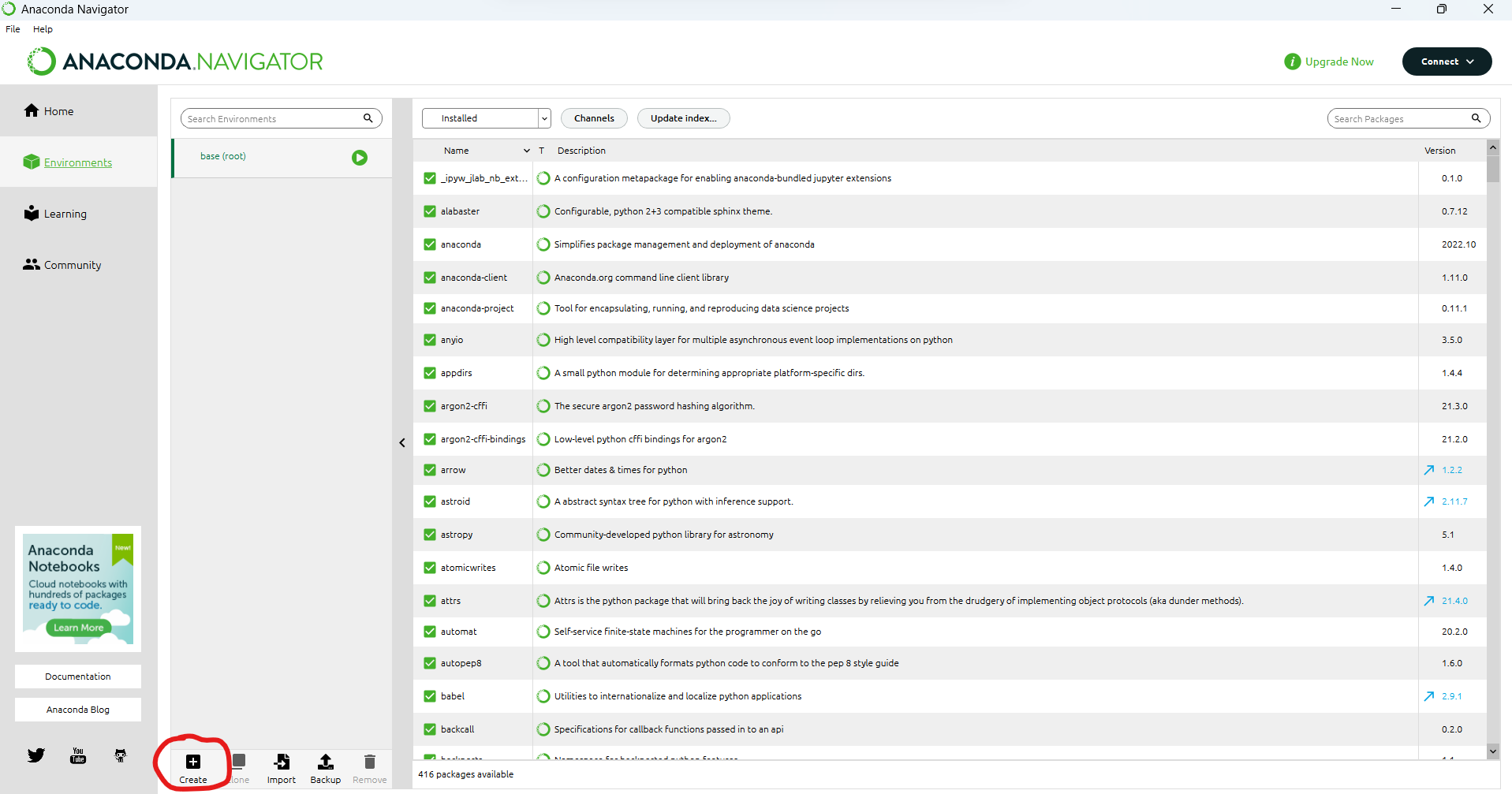The height and width of the screenshot is (794, 1512).
Task: Uncheck the alabaster package checkbox
Action: tap(430, 211)
